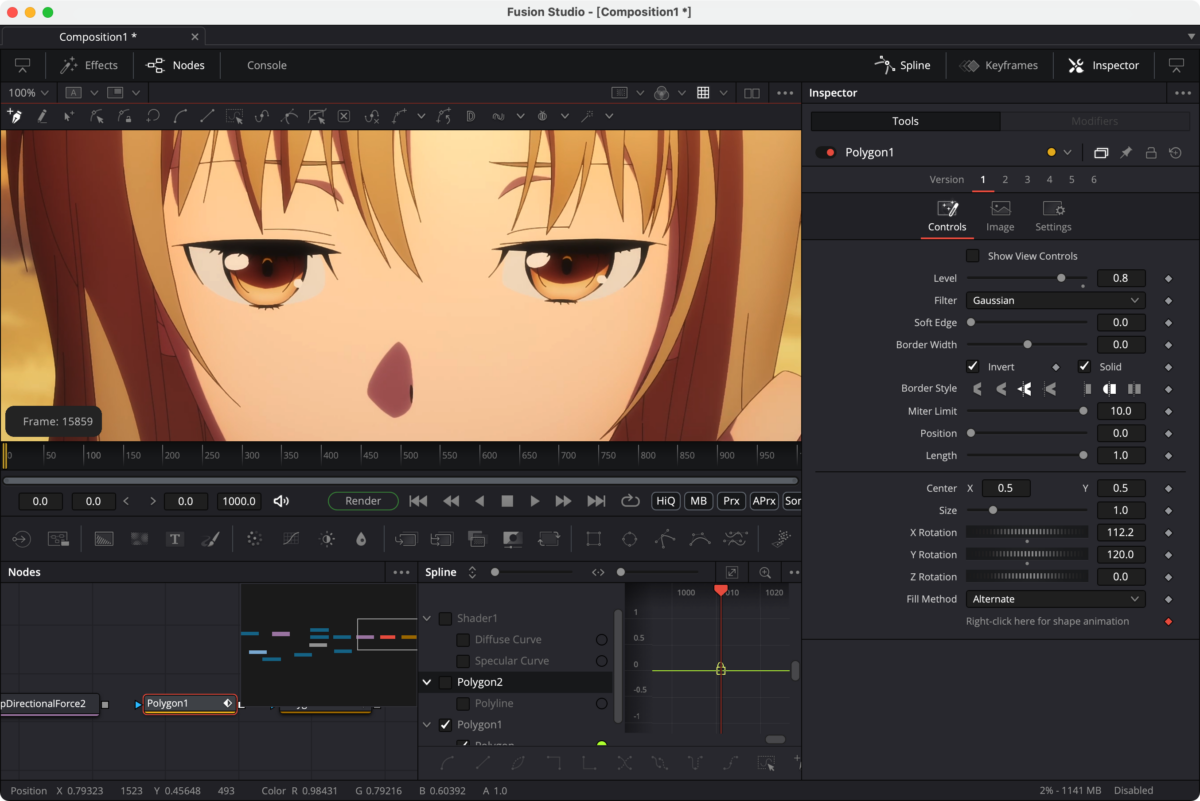Open the 100% viewer zoom dropdown
This screenshot has height=801, width=1200.
27,93
